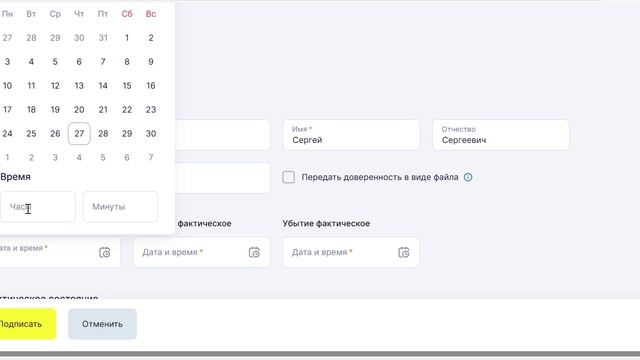The height and width of the screenshot is (360, 640).
Task: Focus the Часы time input
Action: coord(38,207)
